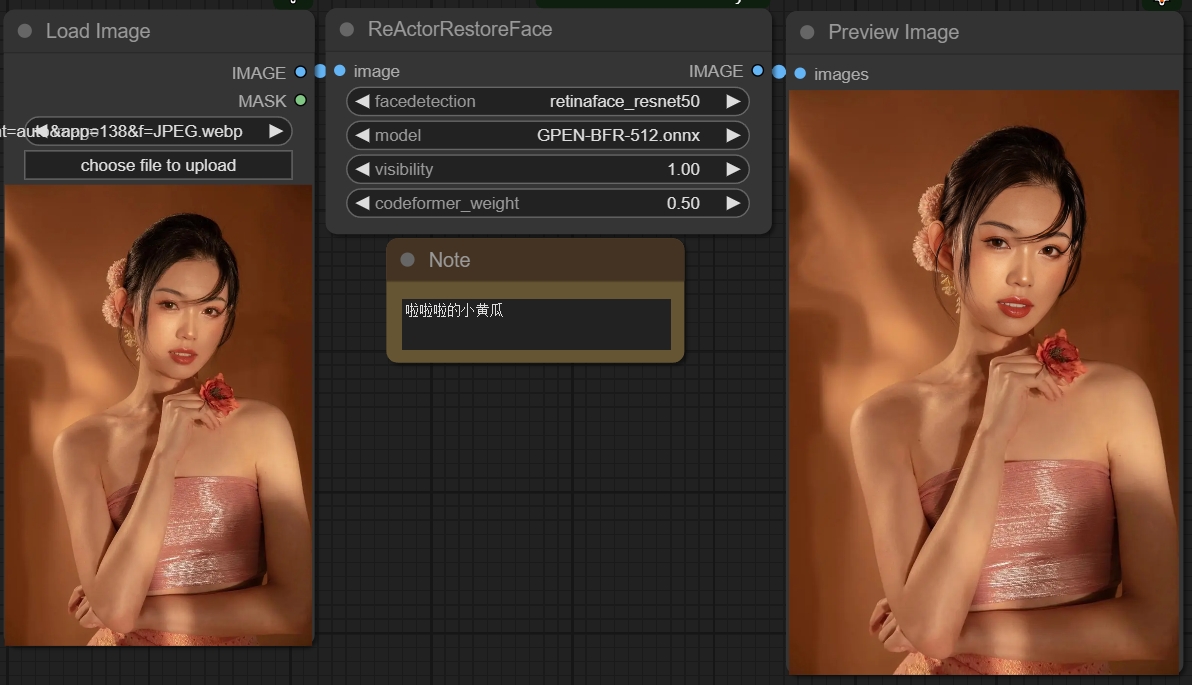
Task: Click the green MASK output port
Action: coord(300,101)
